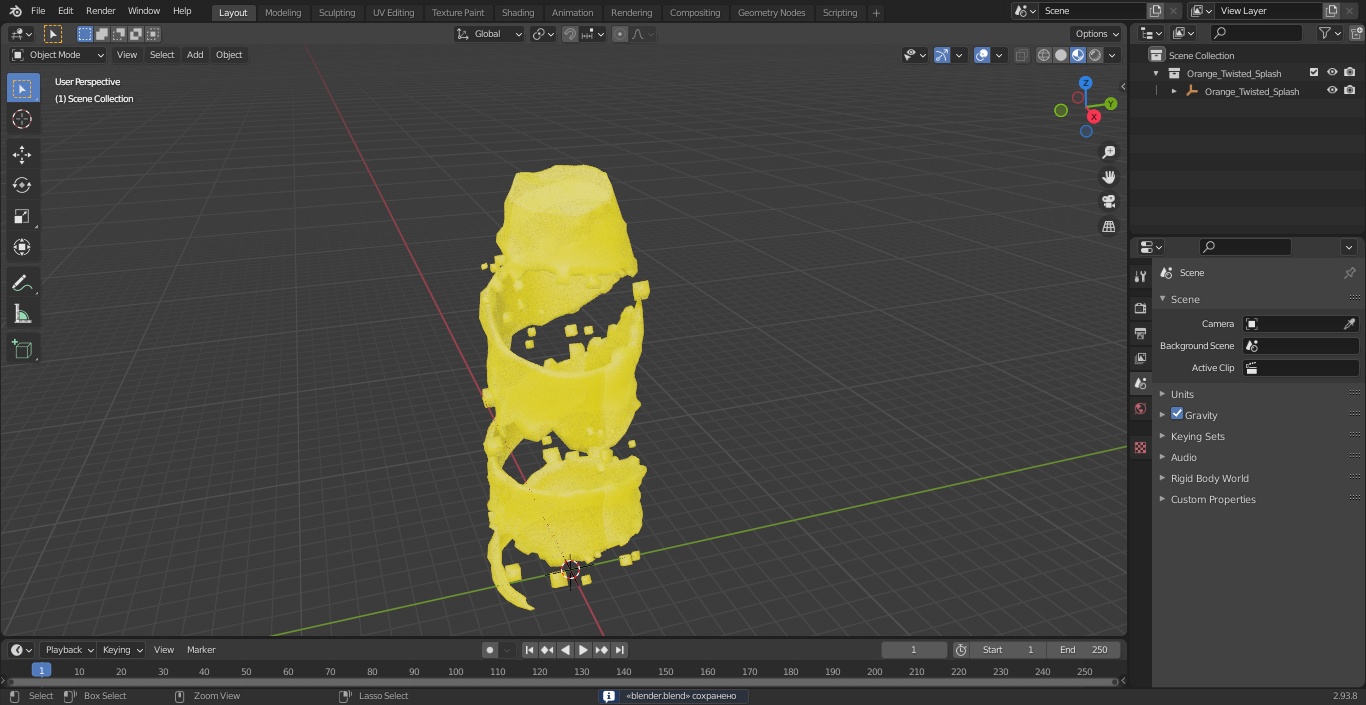Screen dimensions: 1366x705
Task: Click the Blender logo menu icon
Action: click(x=15, y=11)
